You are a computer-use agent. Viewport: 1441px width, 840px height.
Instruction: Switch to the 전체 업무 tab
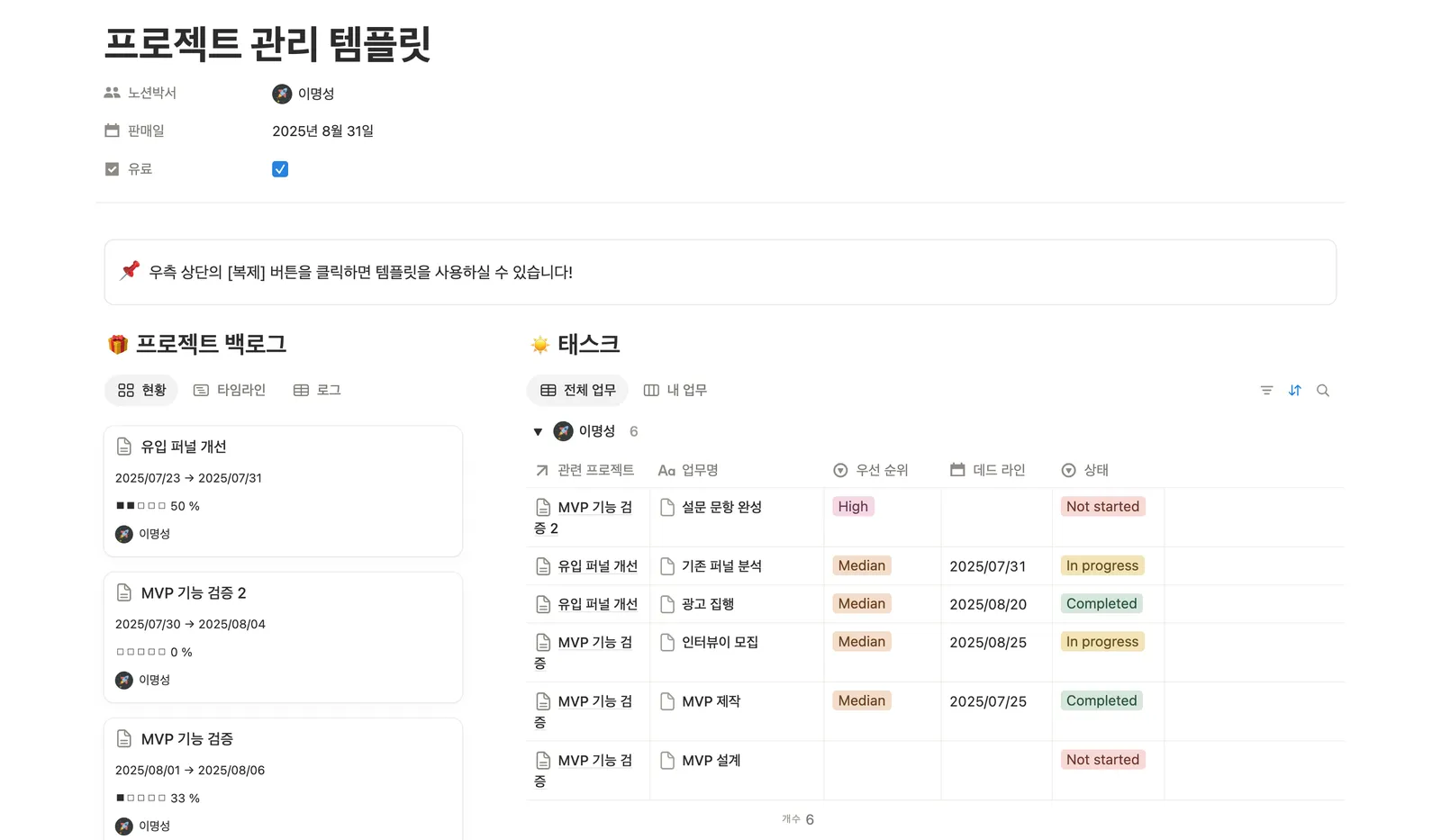(577, 390)
